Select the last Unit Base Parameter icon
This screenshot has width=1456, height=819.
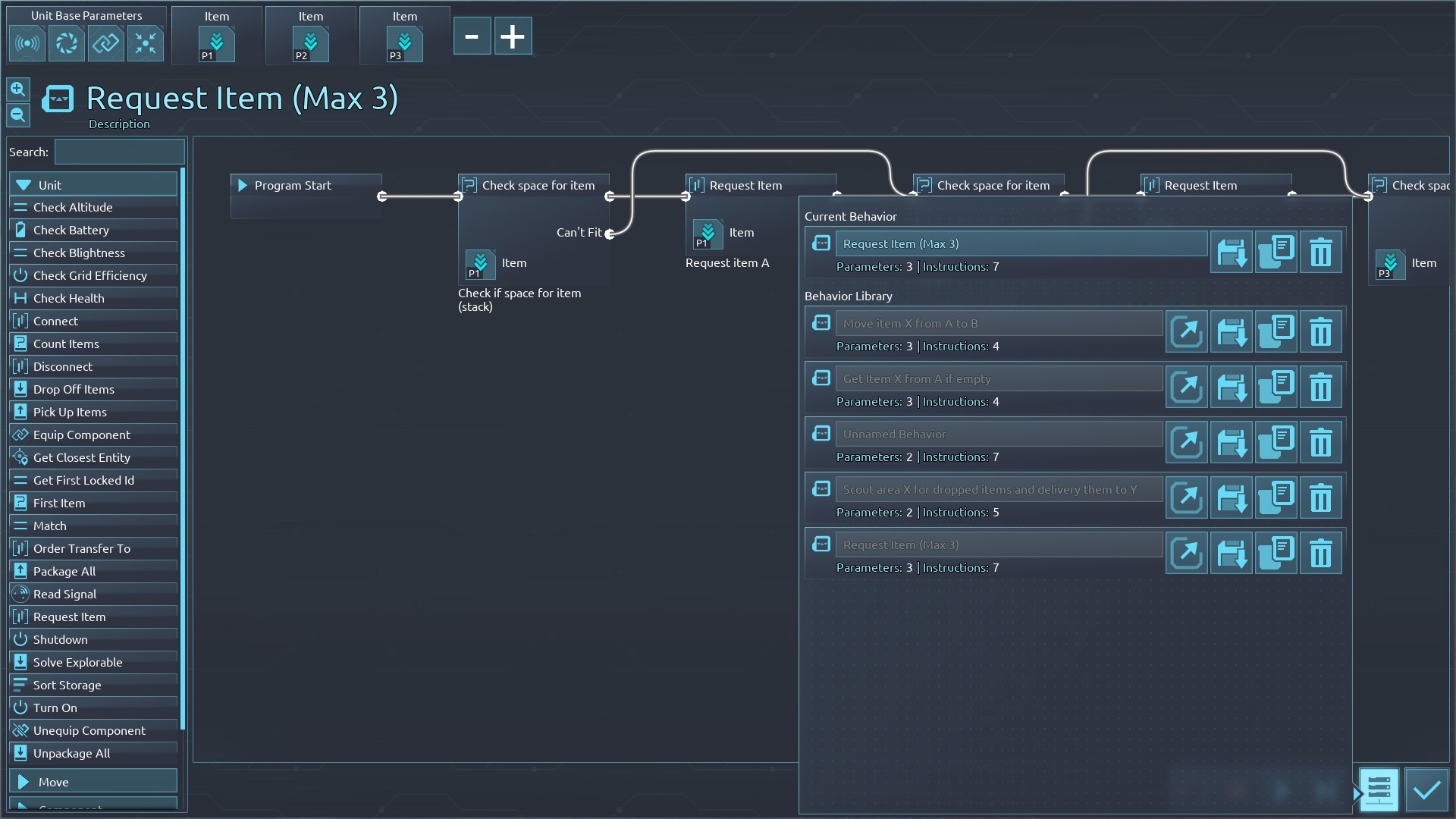tap(145, 43)
